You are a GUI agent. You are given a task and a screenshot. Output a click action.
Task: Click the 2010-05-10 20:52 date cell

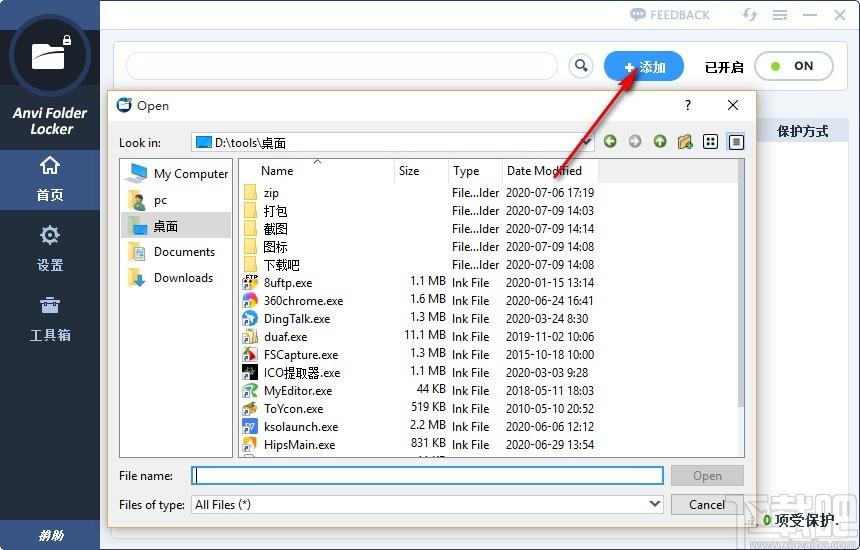click(550, 409)
